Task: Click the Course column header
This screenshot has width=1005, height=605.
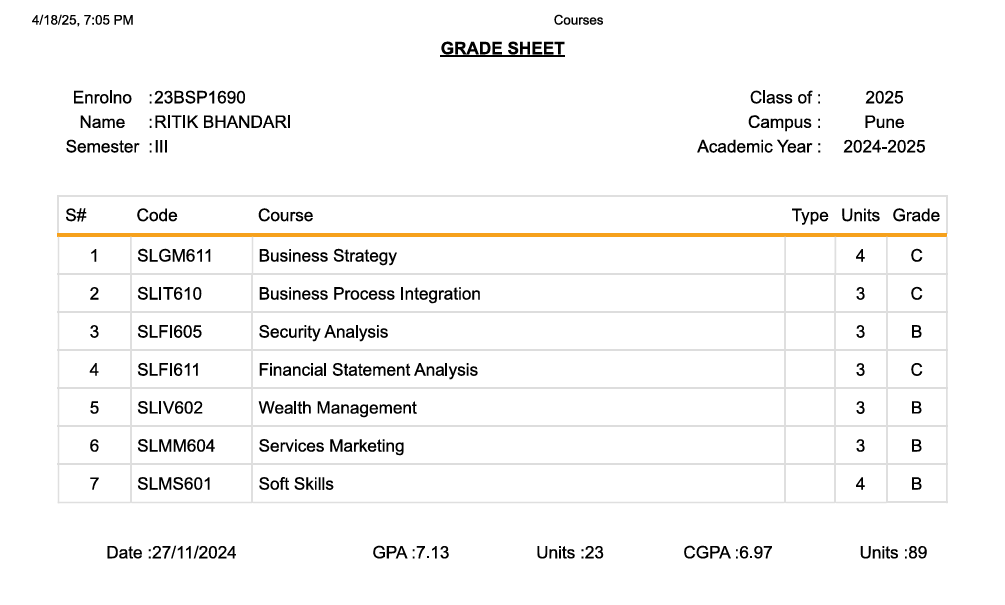Action: (285, 215)
